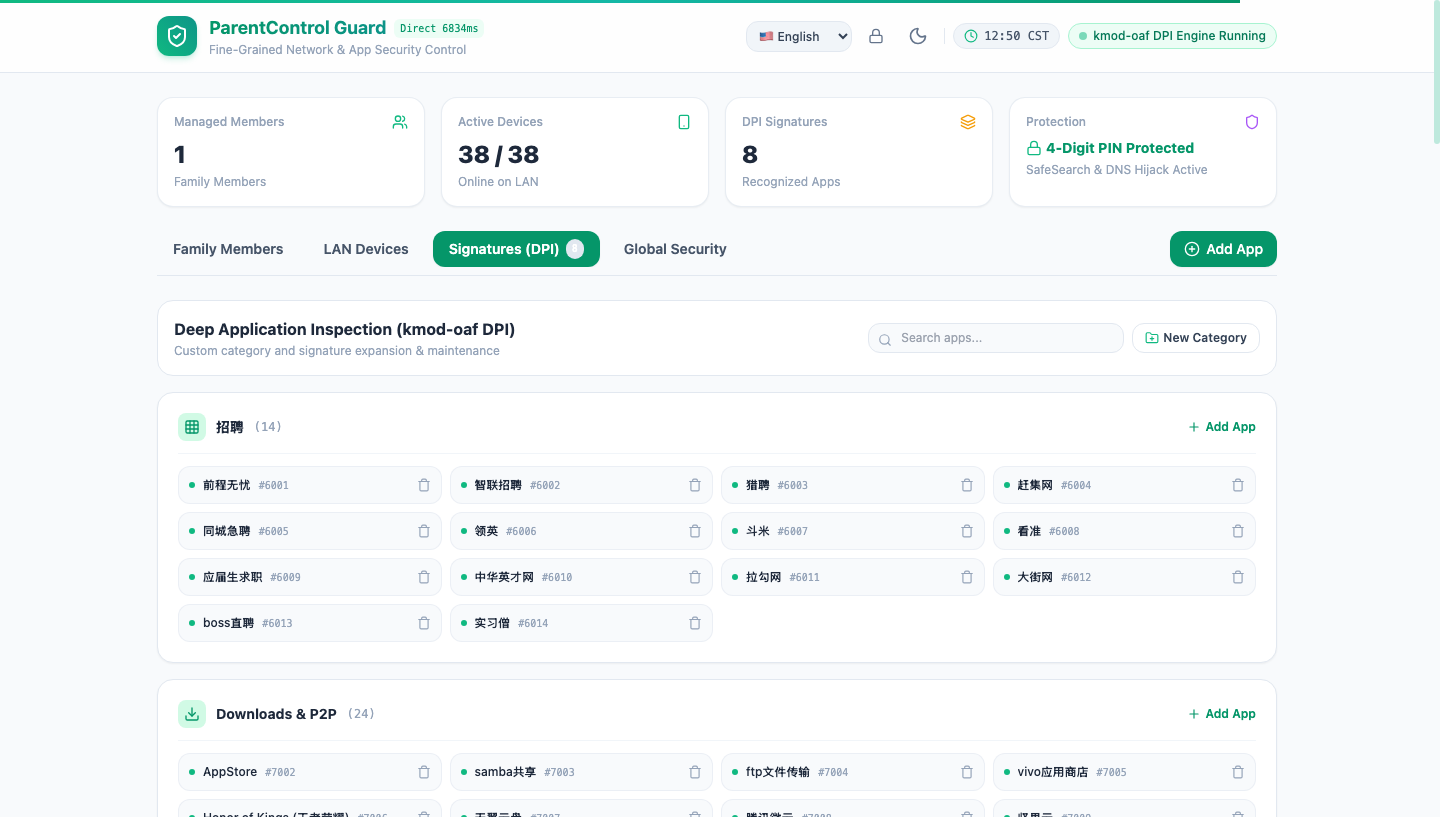This screenshot has width=1440, height=817.
Task: Click the 12:50 CST clock badge
Action: (x=1006, y=36)
